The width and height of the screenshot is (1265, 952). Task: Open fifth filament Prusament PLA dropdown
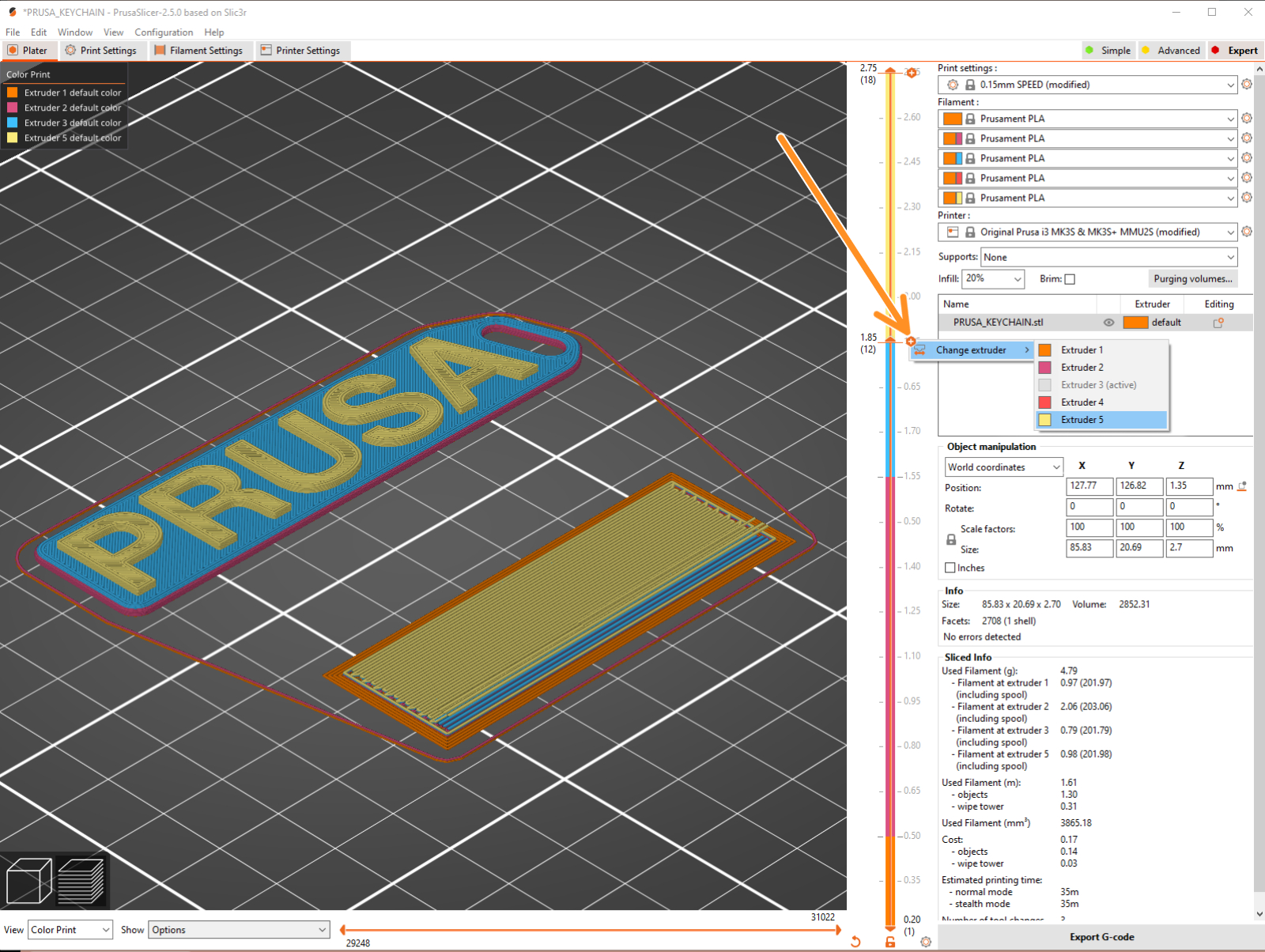[x=1088, y=198]
